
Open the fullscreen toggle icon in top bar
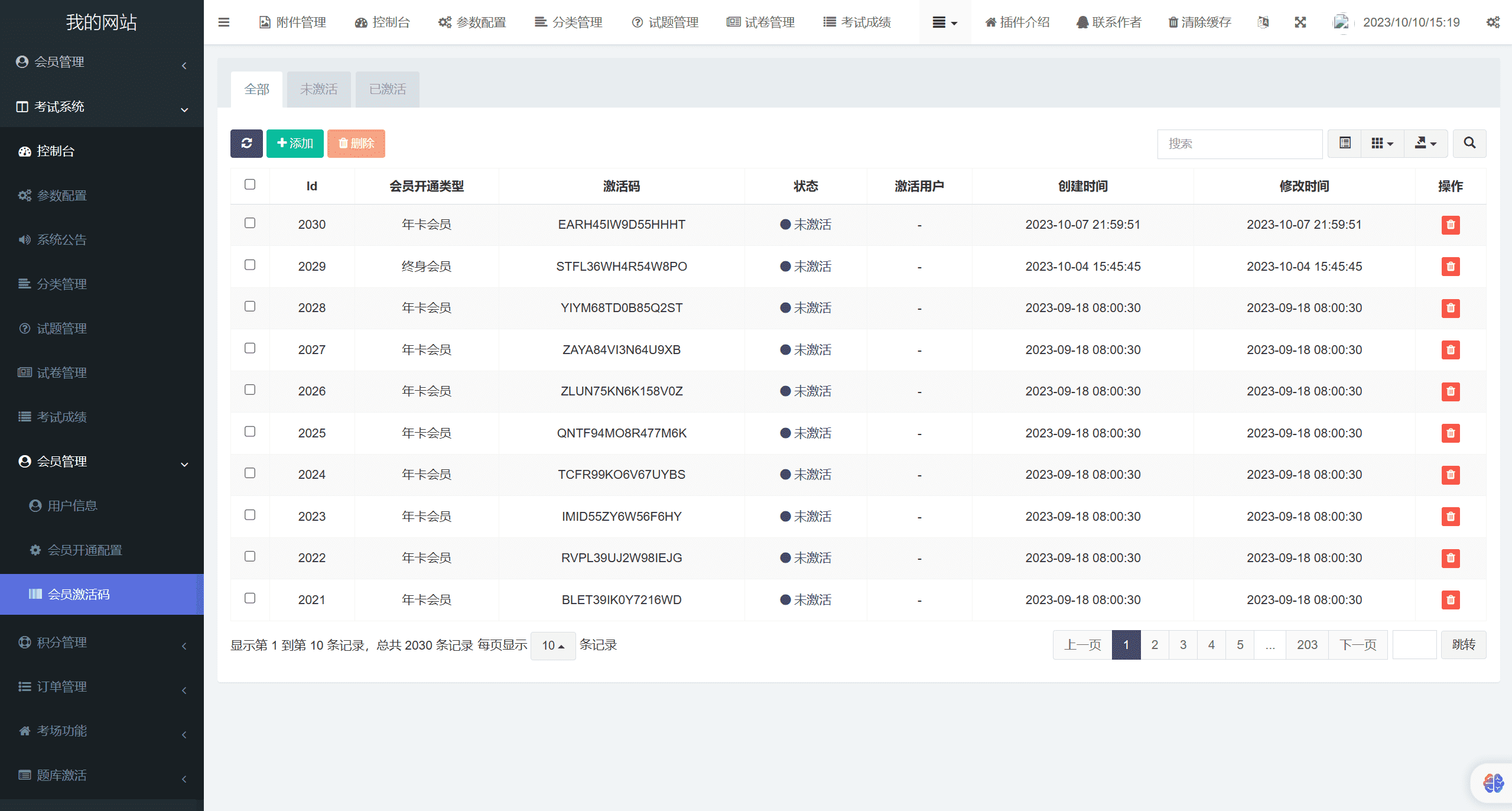click(1300, 22)
